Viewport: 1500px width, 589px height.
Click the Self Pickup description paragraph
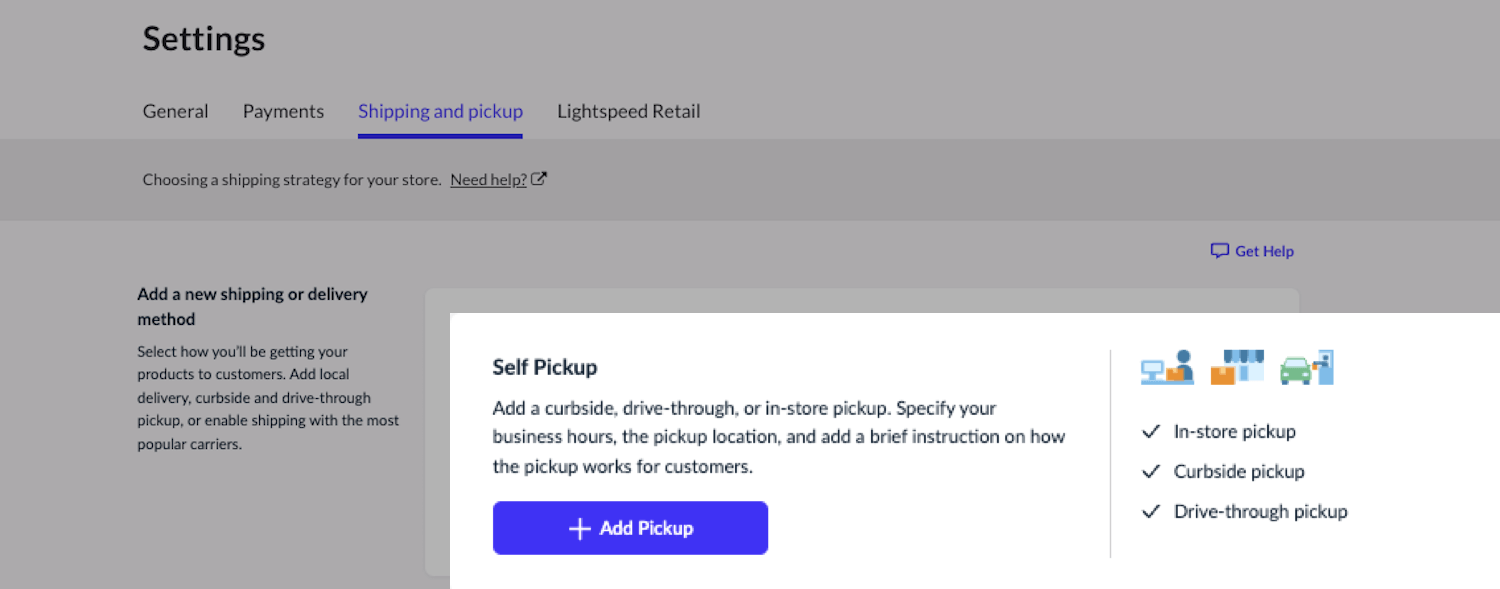(x=778, y=437)
